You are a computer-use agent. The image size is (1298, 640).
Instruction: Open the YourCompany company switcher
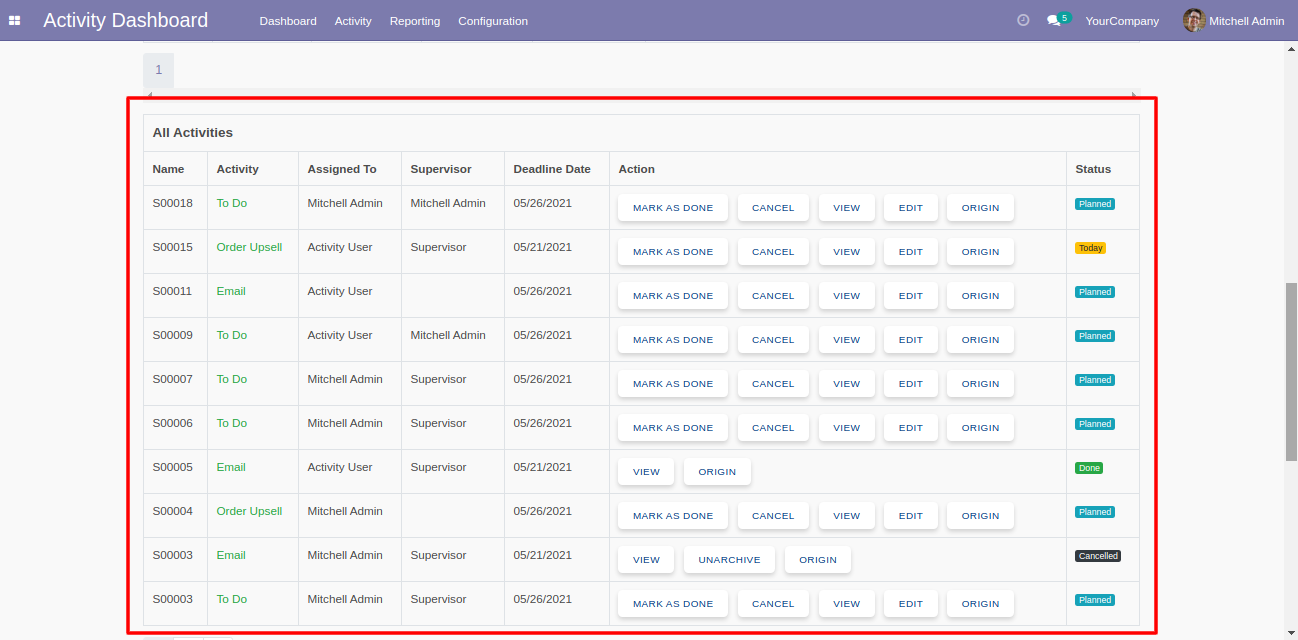(x=1122, y=21)
